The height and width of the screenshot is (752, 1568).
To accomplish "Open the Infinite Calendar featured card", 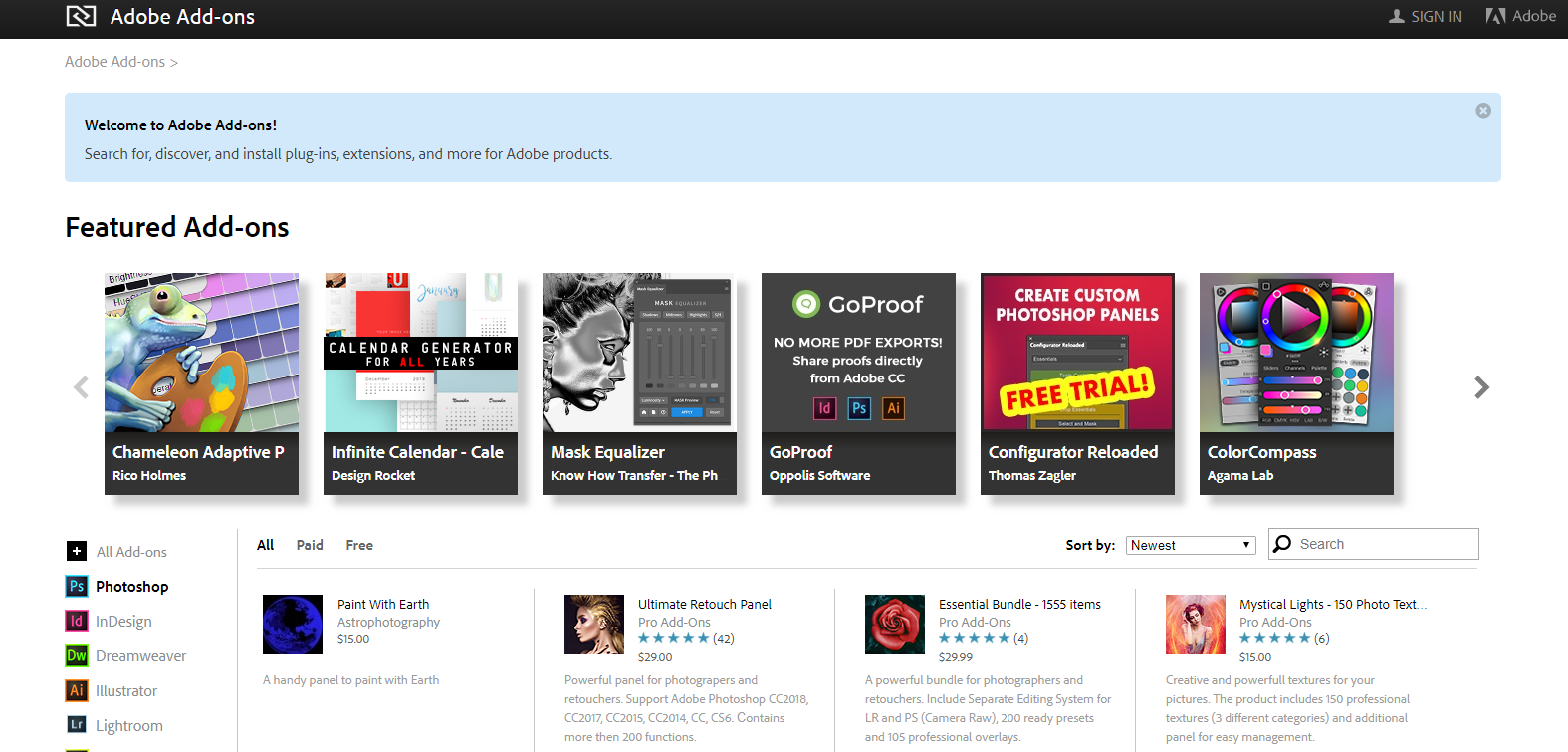I will 420,383.
